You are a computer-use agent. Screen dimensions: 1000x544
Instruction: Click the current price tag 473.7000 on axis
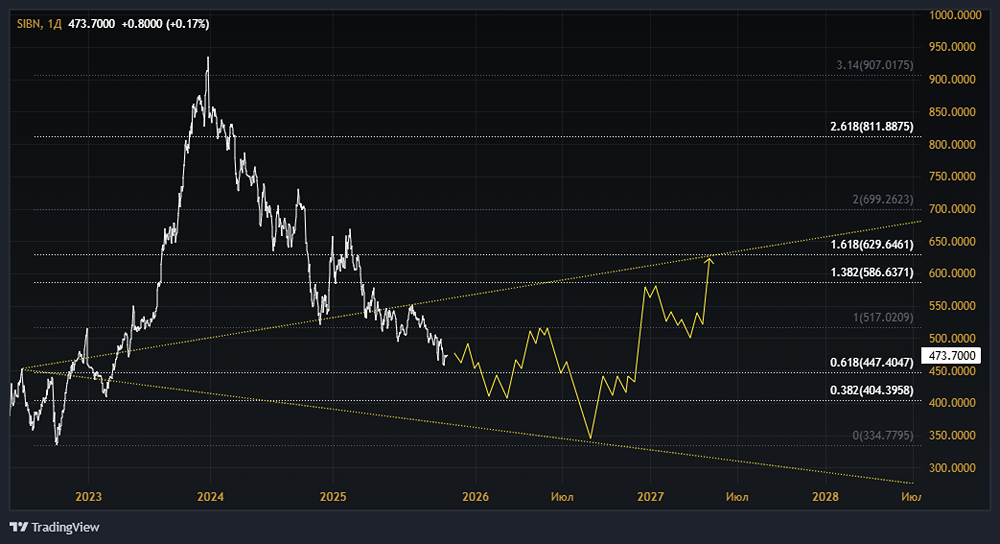[951, 355]
